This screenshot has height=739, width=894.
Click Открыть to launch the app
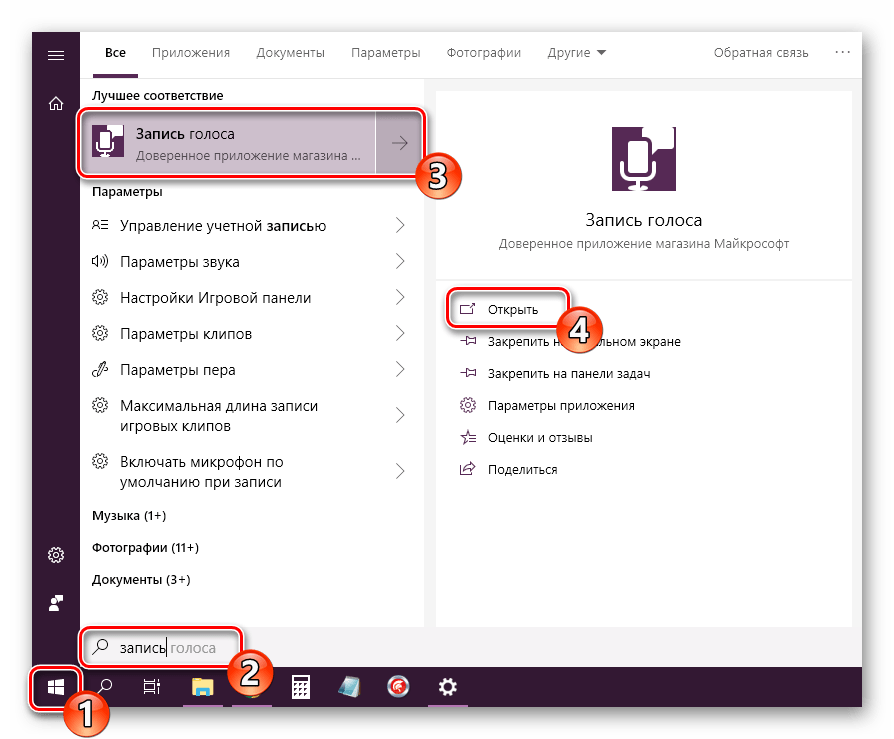point(512,309)
